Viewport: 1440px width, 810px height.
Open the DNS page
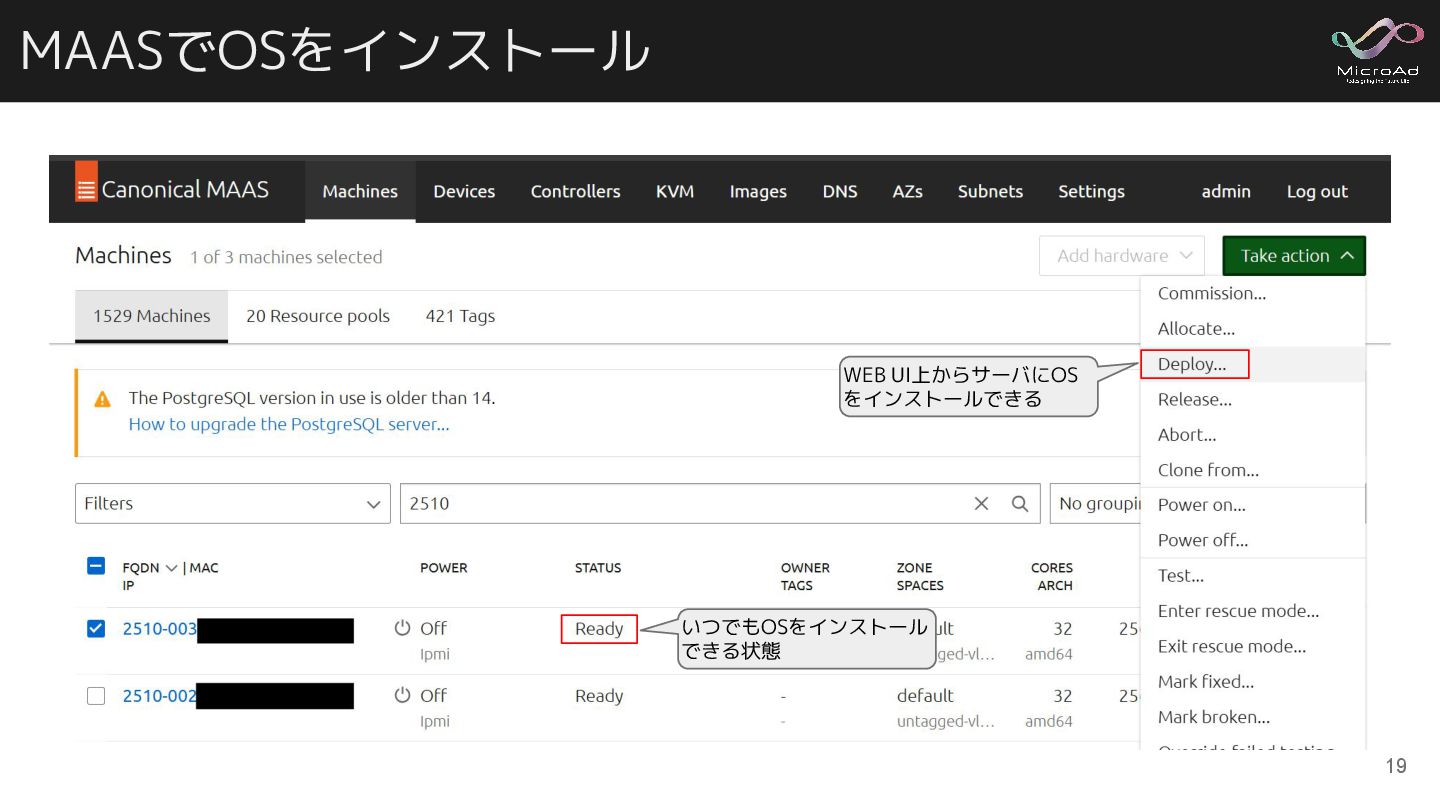tap(840, 191)
